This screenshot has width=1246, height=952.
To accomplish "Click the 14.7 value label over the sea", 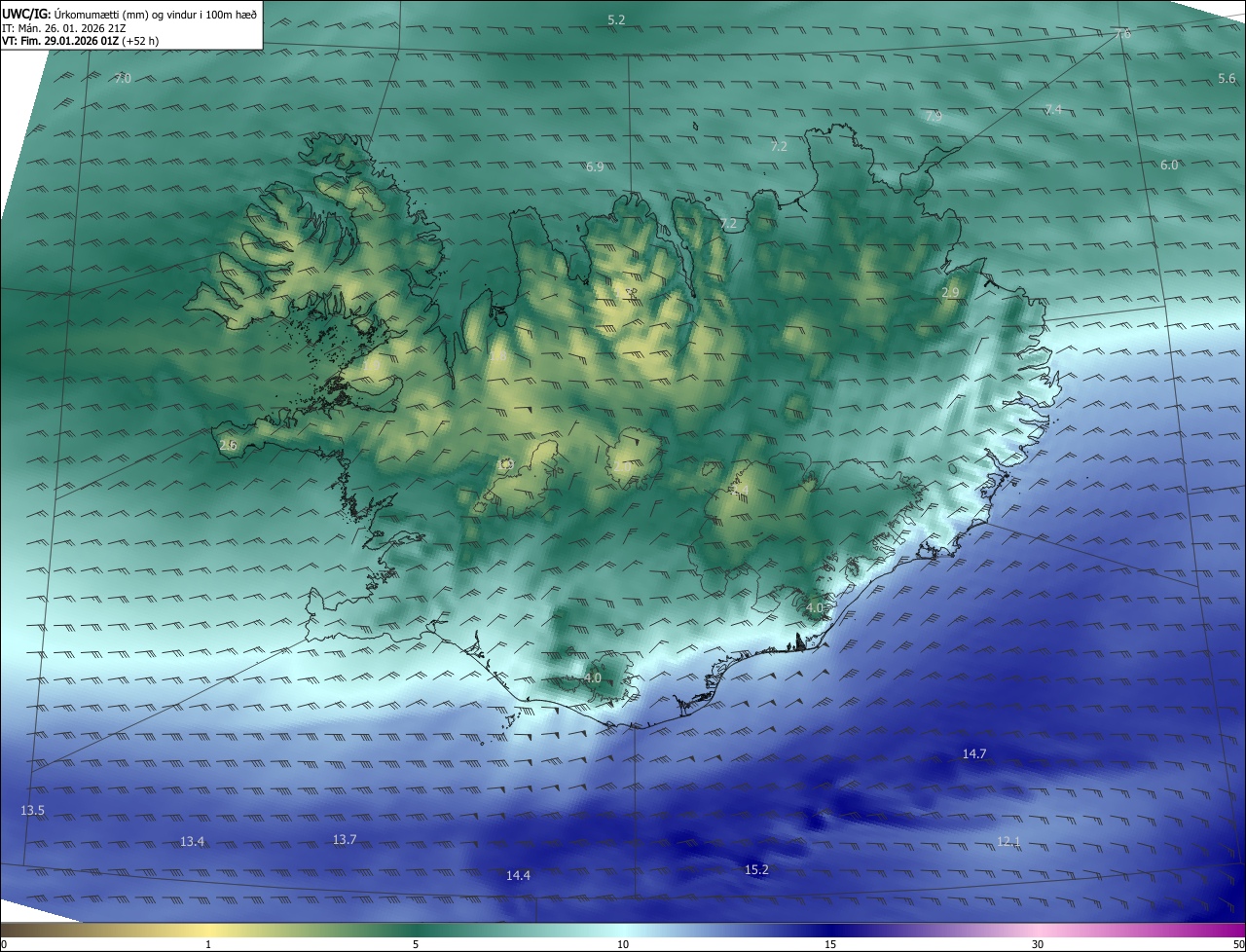I will (x=974, y=753).
